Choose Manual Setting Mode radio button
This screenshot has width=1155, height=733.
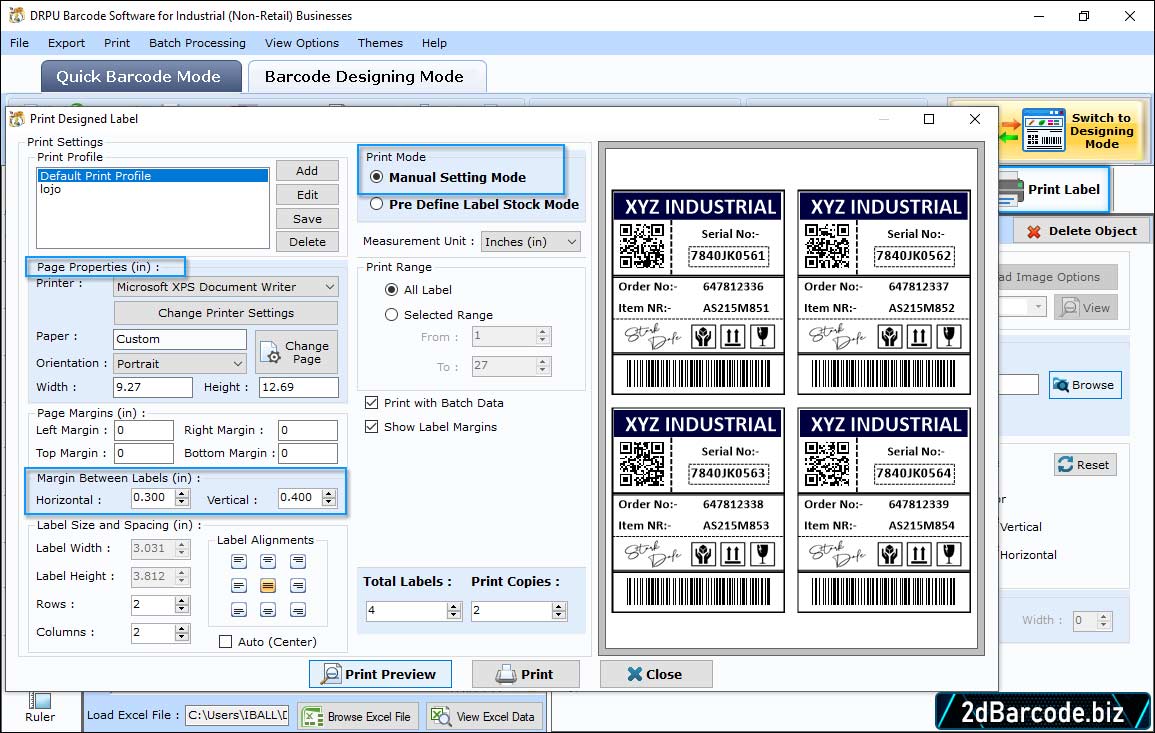[376, 178]
